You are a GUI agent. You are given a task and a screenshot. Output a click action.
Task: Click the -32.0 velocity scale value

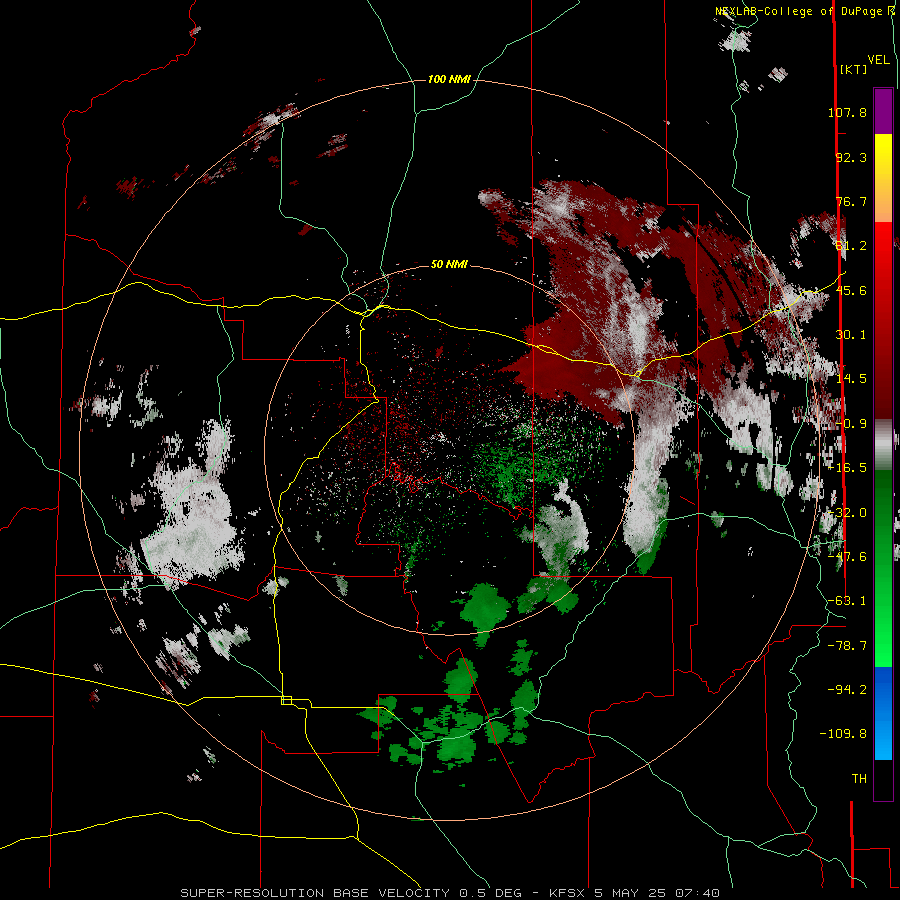[x=847, y=513]
